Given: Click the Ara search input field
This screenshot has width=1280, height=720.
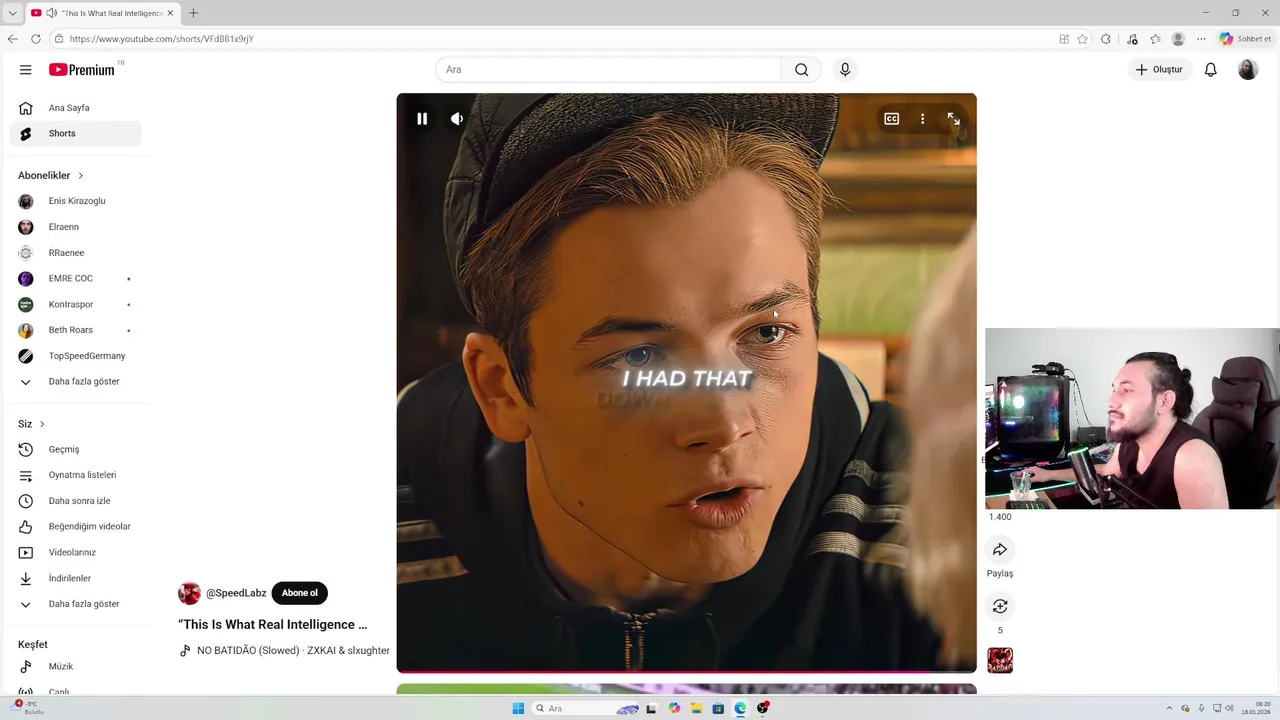Looking at the screenshot, I should tap(608, 69).
